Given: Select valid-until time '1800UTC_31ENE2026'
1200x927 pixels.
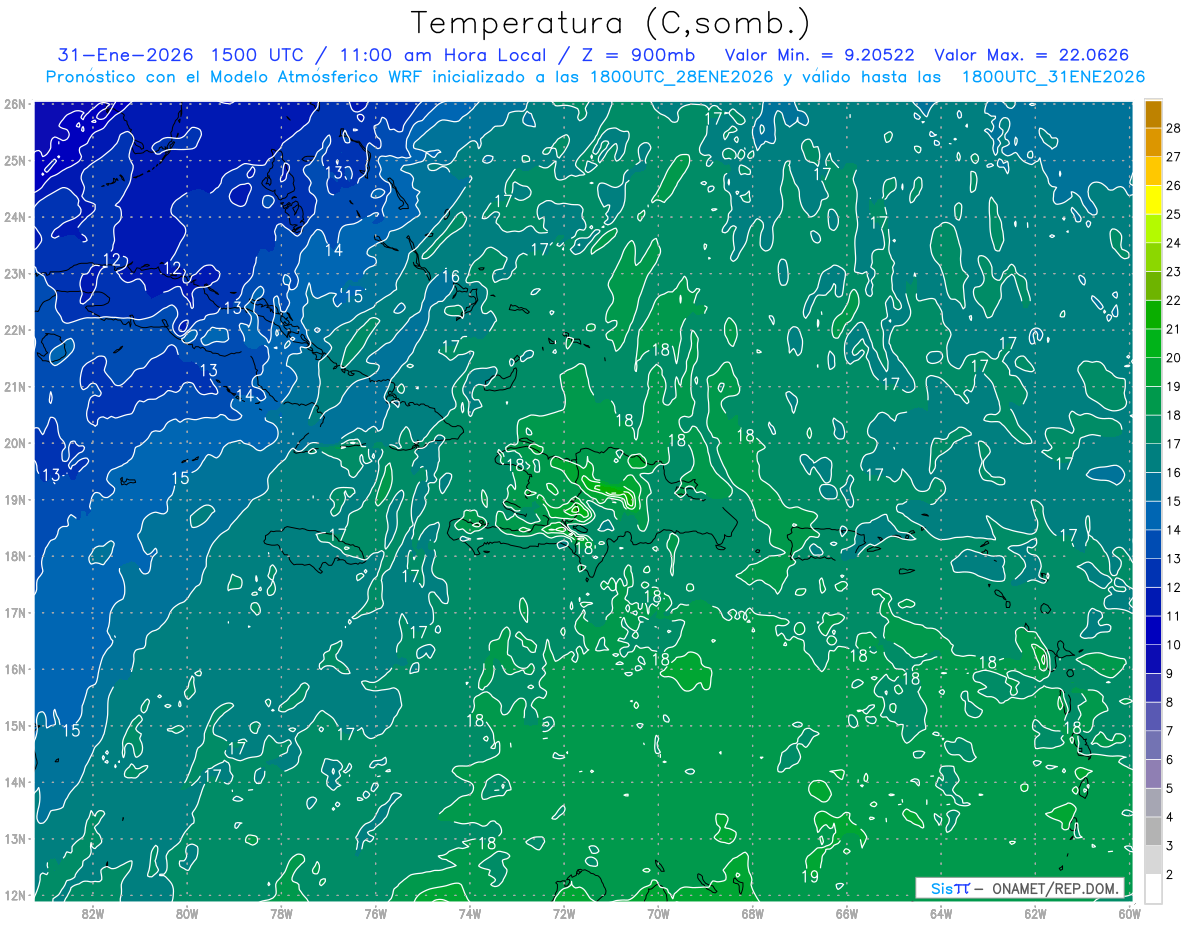Looking at the screenshot, I should coord(1053,77).
